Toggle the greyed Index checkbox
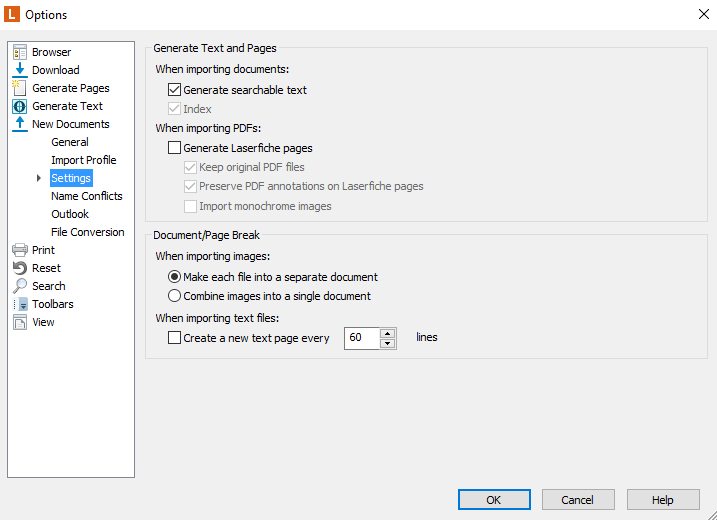This screenshot has width=717, height=520. tap(174, 109)
